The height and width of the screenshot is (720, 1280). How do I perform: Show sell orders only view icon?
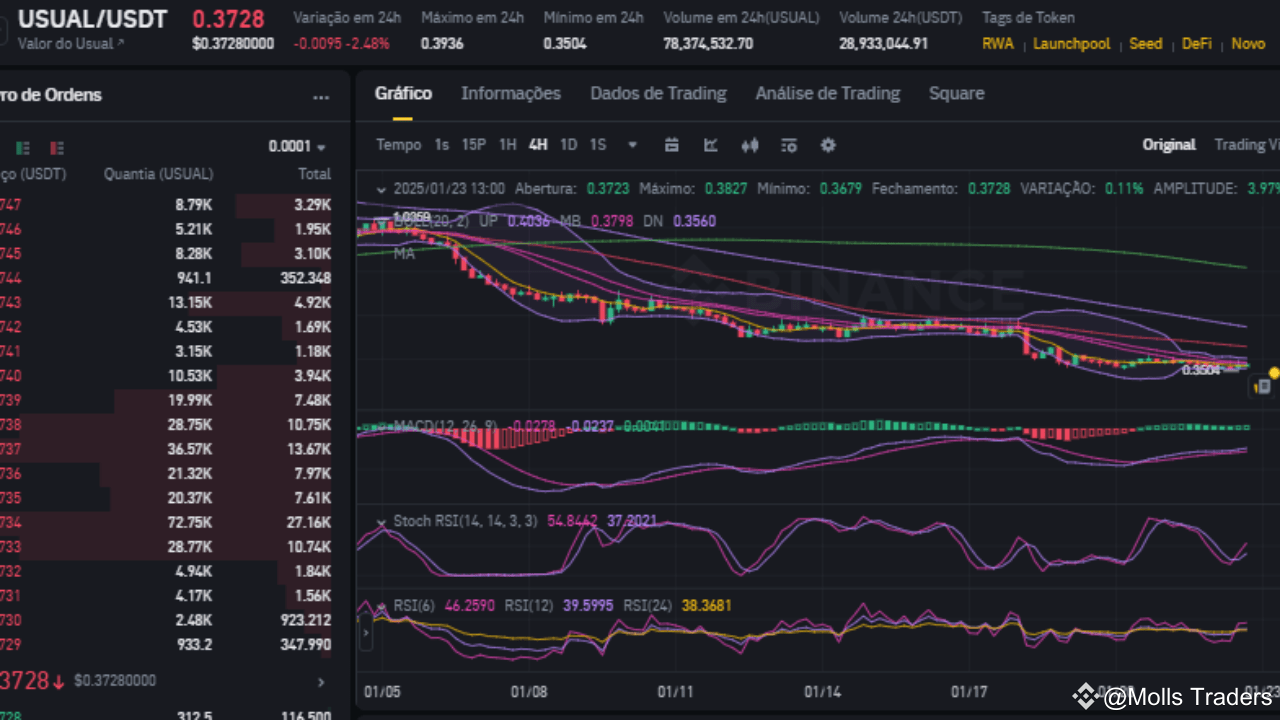(57, 148)
